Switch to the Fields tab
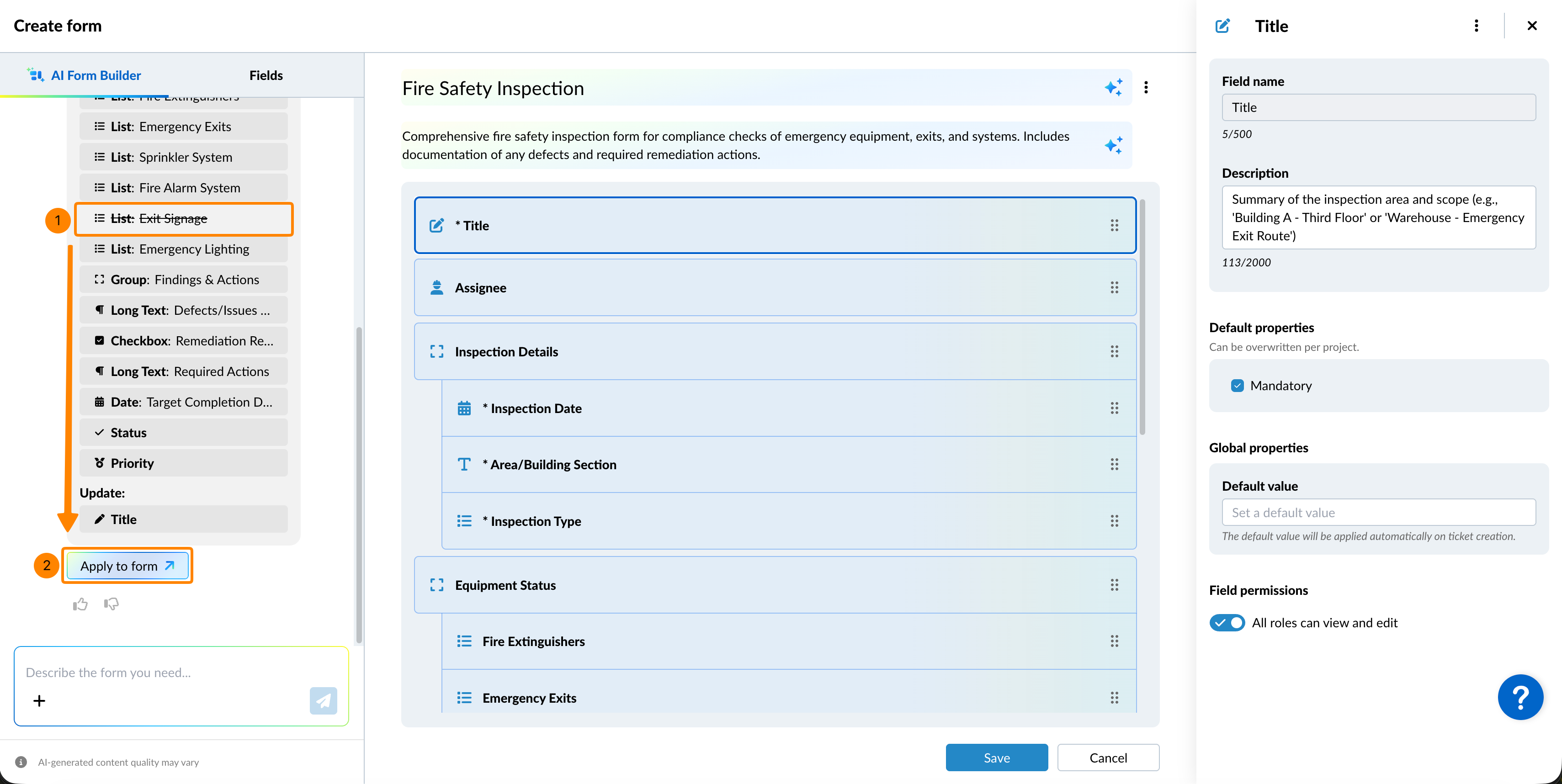The width and height of the screenshot is (1562, 784). (x=266, y=75)
